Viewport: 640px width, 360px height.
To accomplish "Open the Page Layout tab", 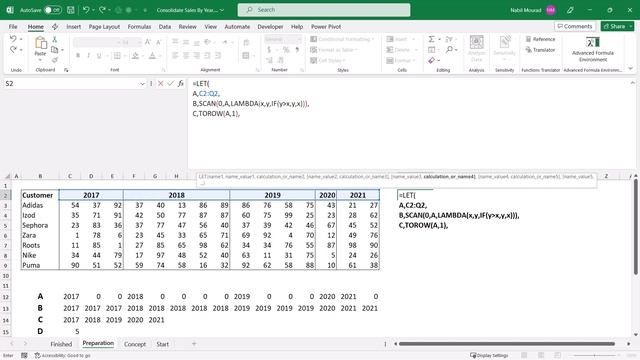I will pyautogui.click(x=104, y=27).
